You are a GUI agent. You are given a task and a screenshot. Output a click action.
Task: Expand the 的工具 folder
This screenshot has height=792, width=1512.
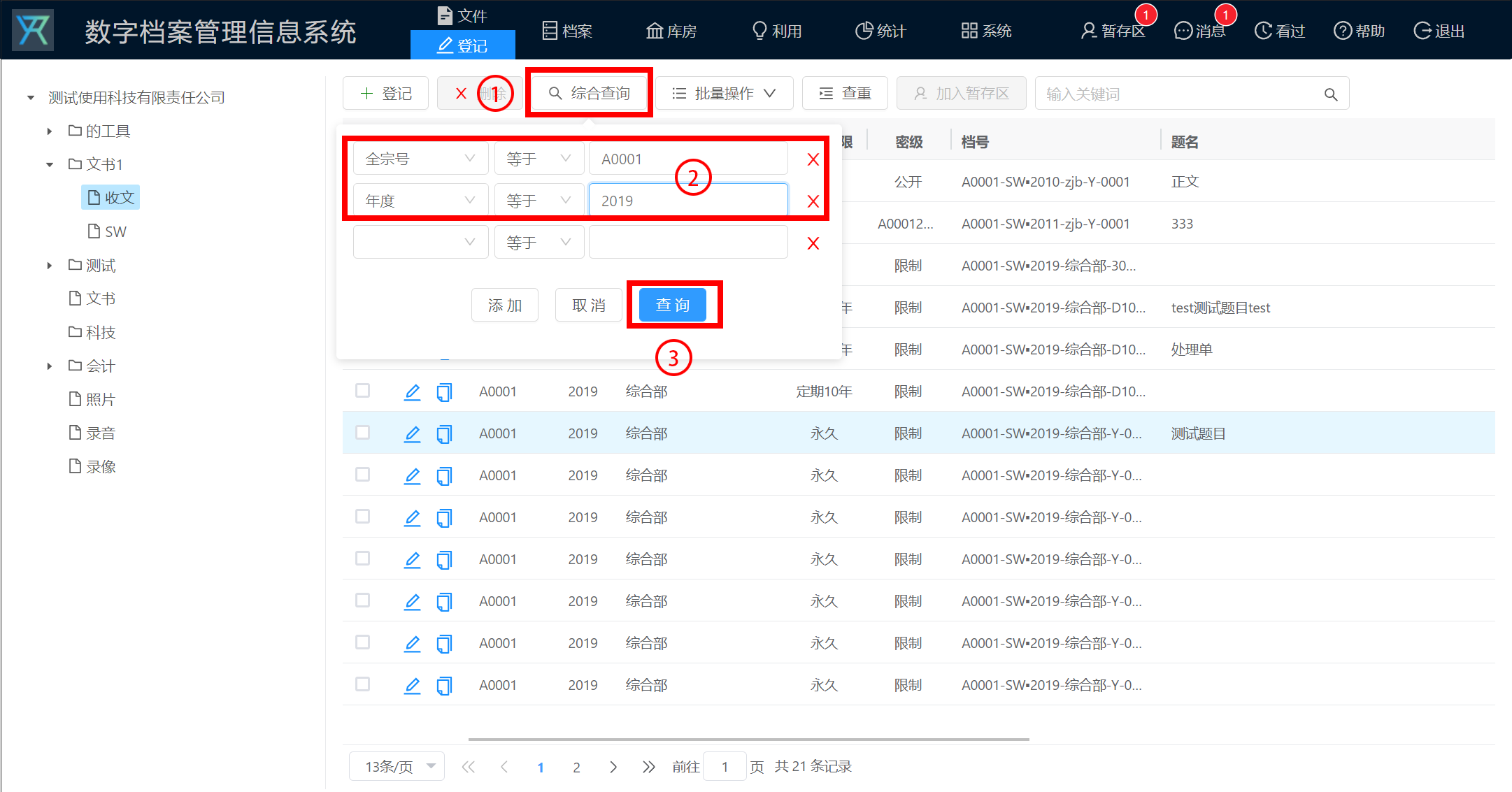(x=49, y=131)
